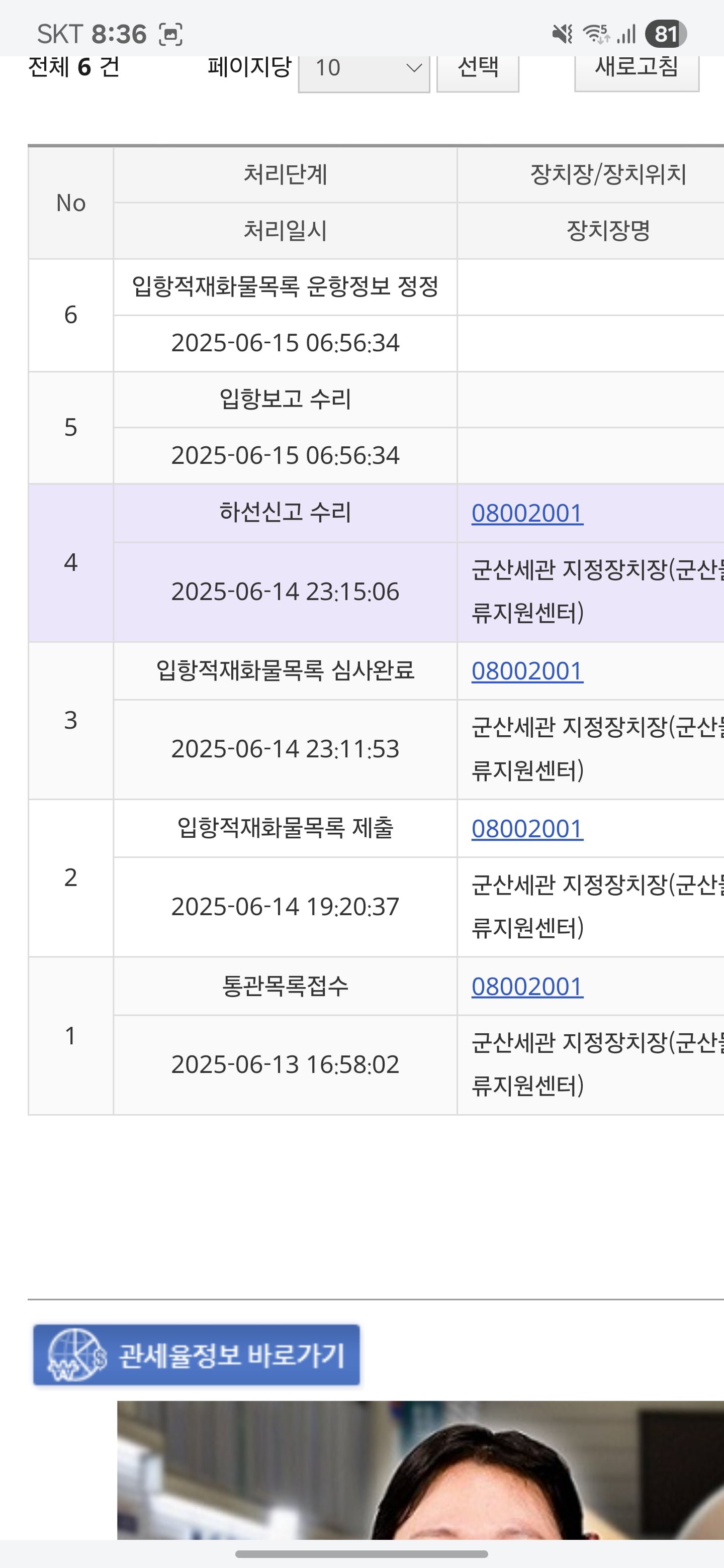Viewport: 724px width, 1568px height.
Task: Click the 처리단계 column header
Action: pos(286,175)
